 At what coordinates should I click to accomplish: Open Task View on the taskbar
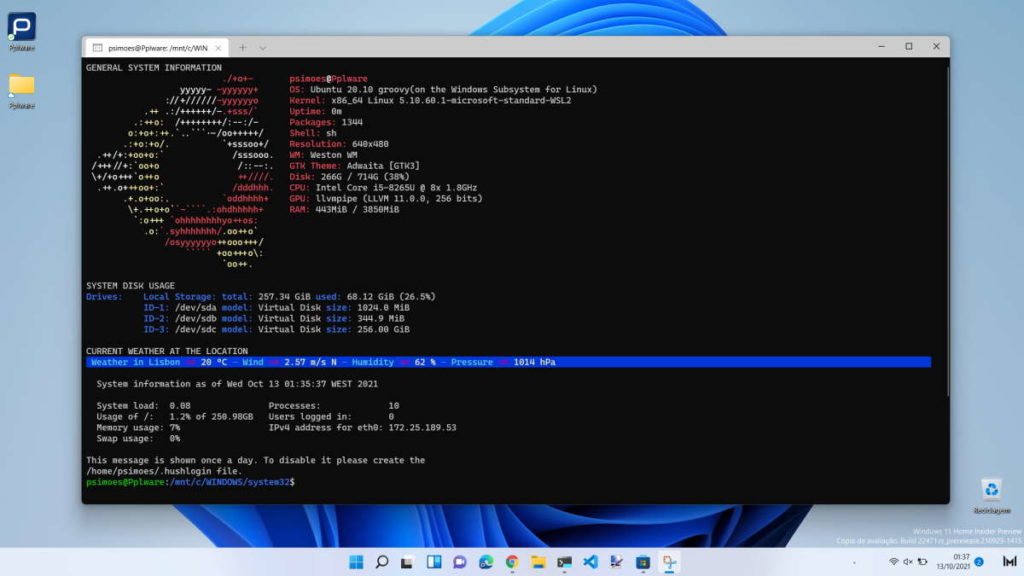coord(408,562)
